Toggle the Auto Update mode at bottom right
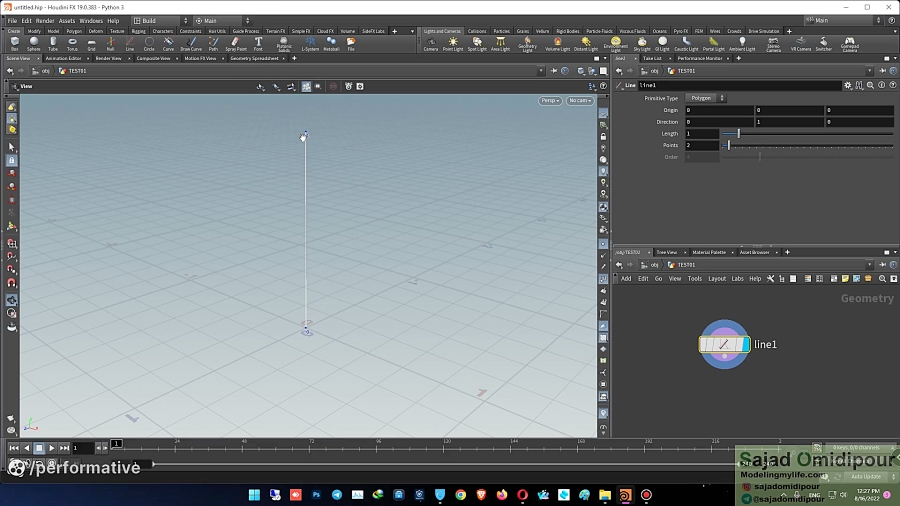The width and height of the screenshot is (900, 506). pyautogui.click(x=865, y=476)
